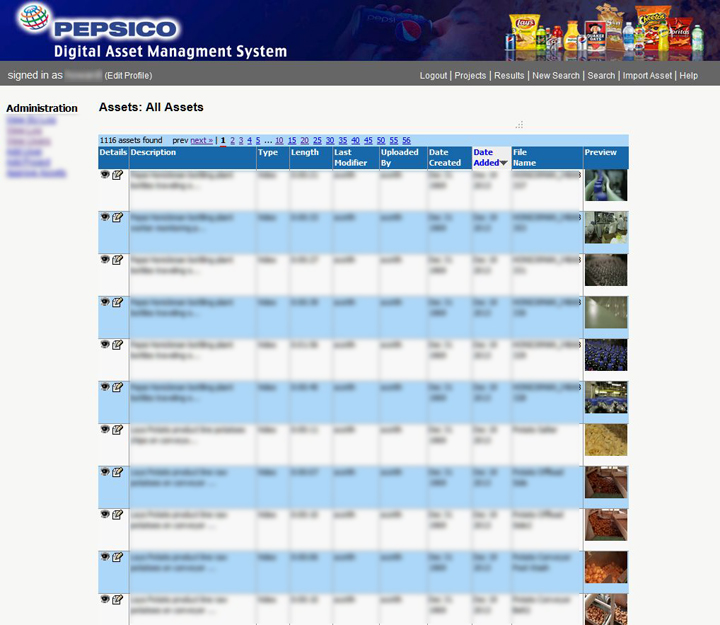Open details eye icon in seventh asset row

pos(105,429)
